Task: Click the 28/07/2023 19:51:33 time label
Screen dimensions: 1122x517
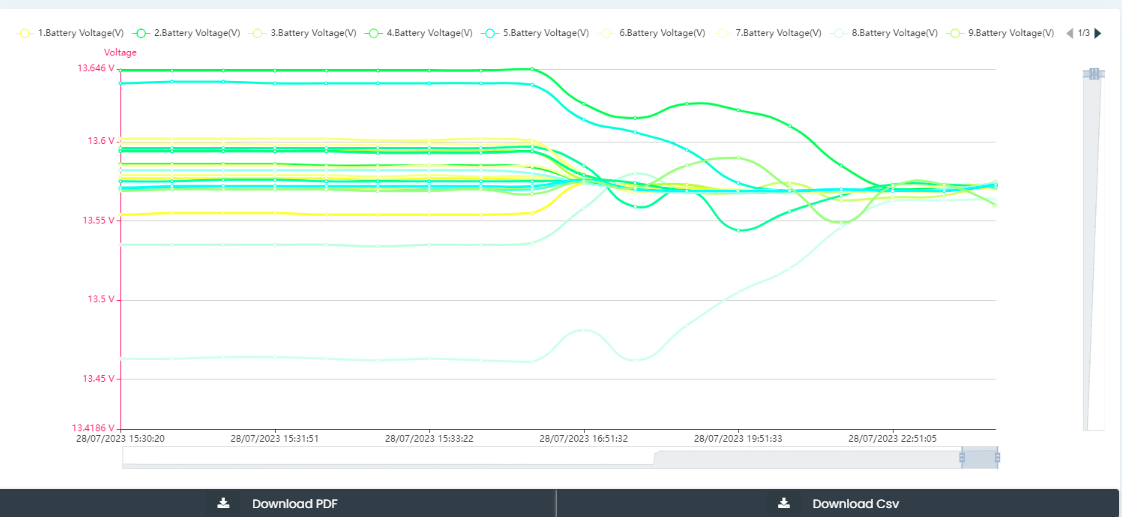Action: [738, 438]
